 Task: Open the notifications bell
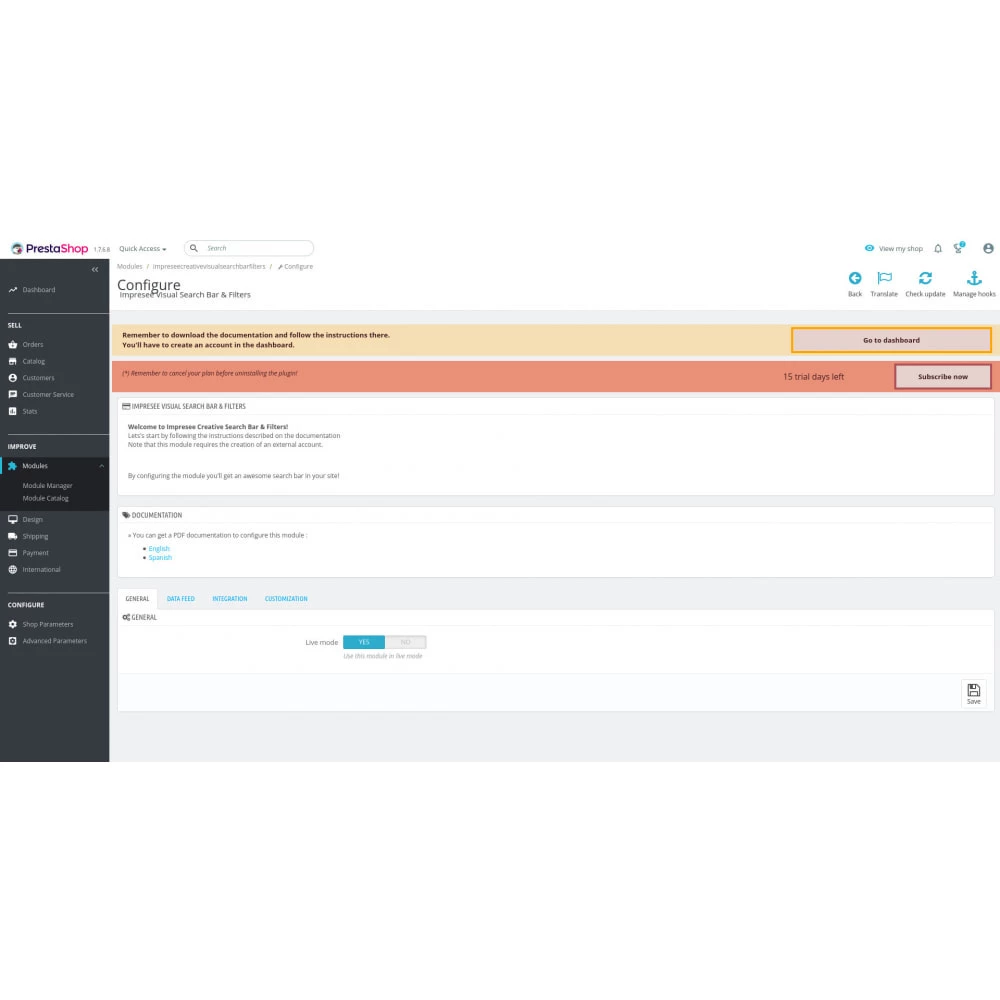coord(938,249)
